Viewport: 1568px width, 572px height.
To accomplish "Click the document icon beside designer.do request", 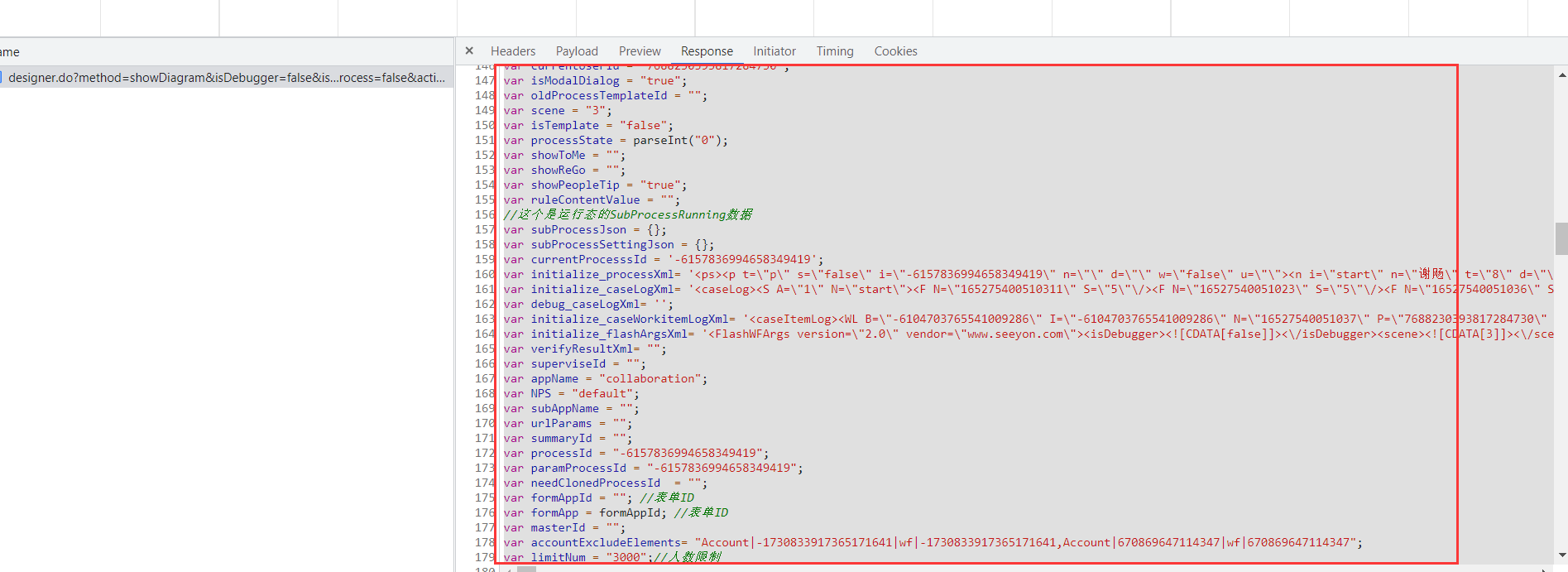I will click(2, 78).
